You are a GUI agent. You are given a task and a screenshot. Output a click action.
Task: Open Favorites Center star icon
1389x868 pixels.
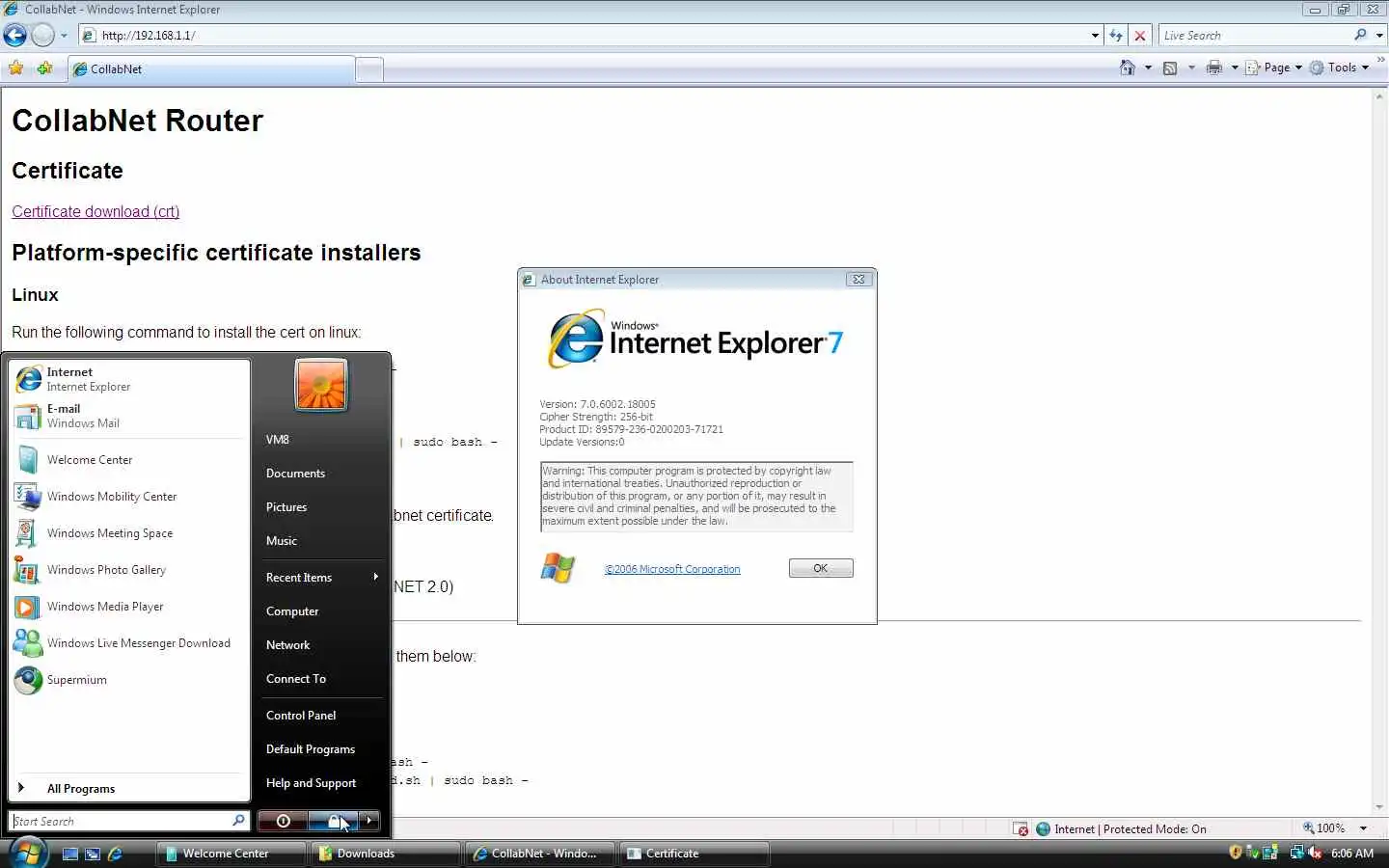(x=15, y=68)
